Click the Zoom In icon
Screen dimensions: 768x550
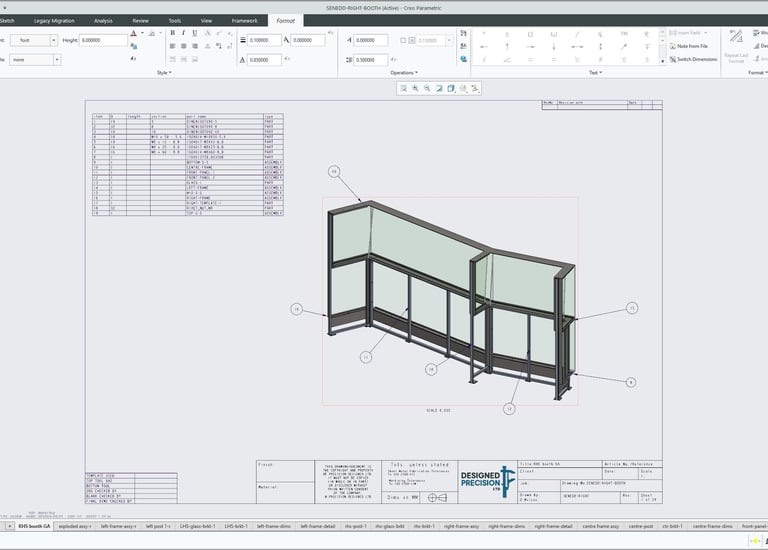[x=415, y=88]
